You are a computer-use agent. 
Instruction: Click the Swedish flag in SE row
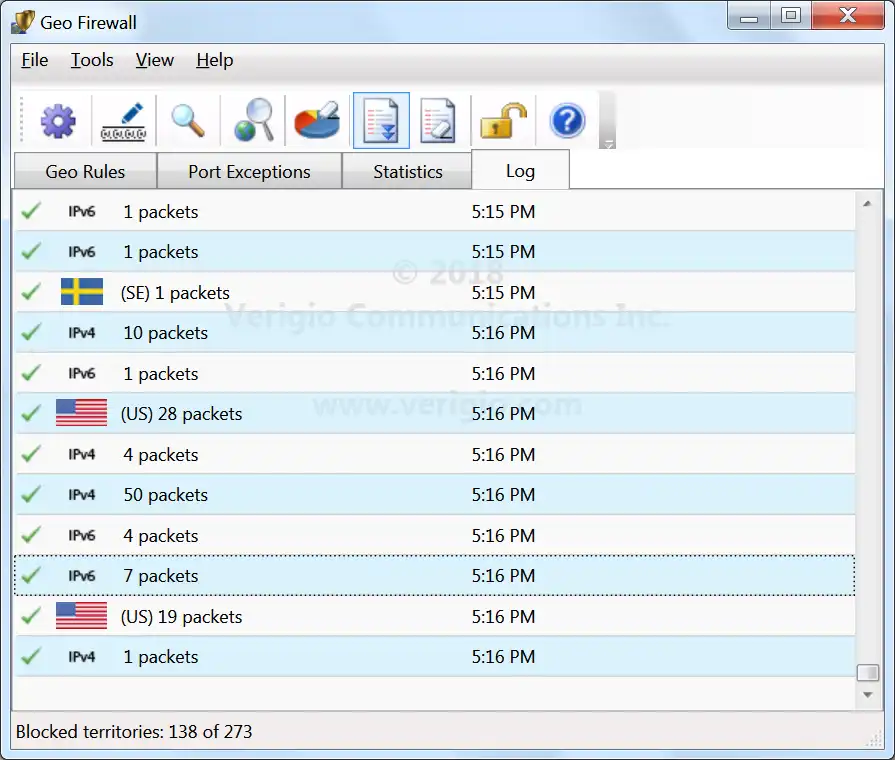[82, 292]
